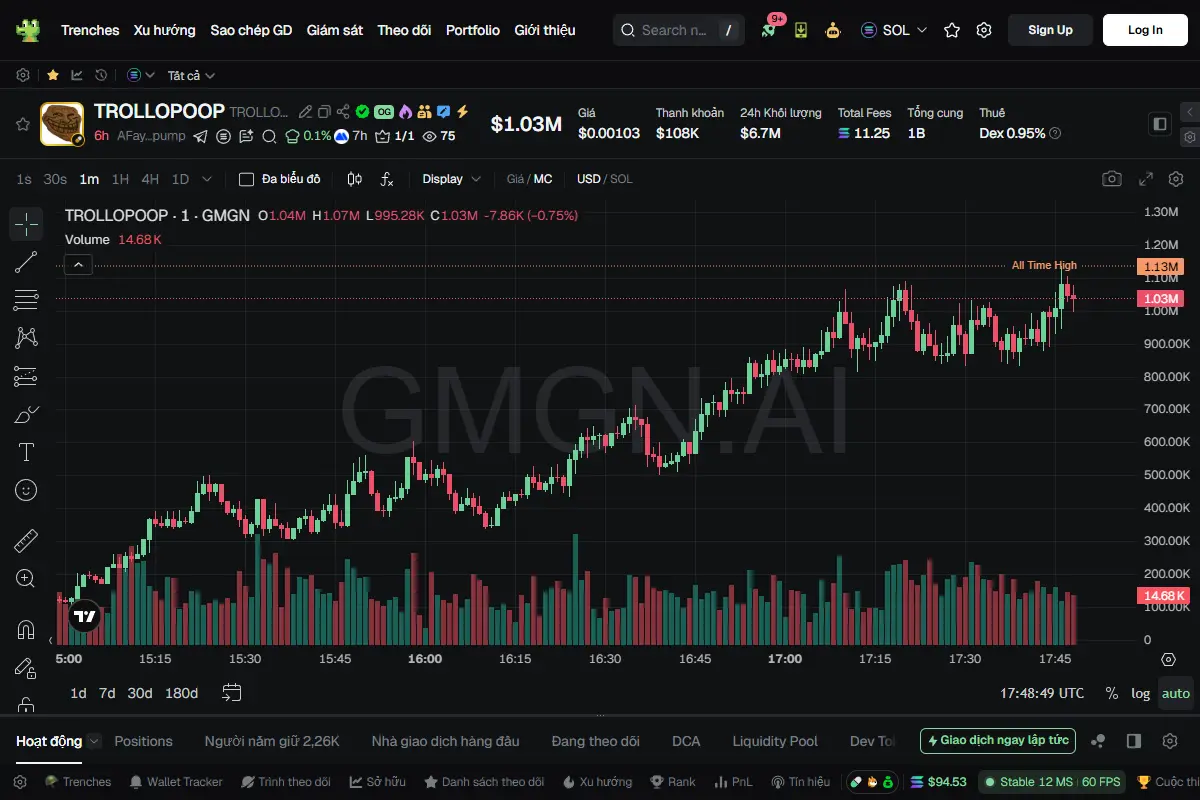
Task: Share the TROLLOPOOP token
Action: coord(344,112)
